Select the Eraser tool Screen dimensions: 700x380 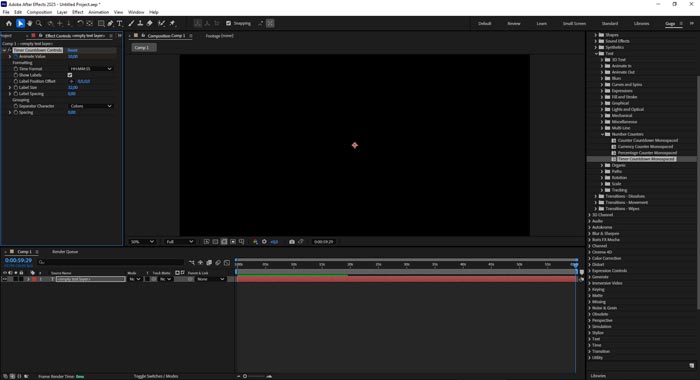(x=150, y=23)
